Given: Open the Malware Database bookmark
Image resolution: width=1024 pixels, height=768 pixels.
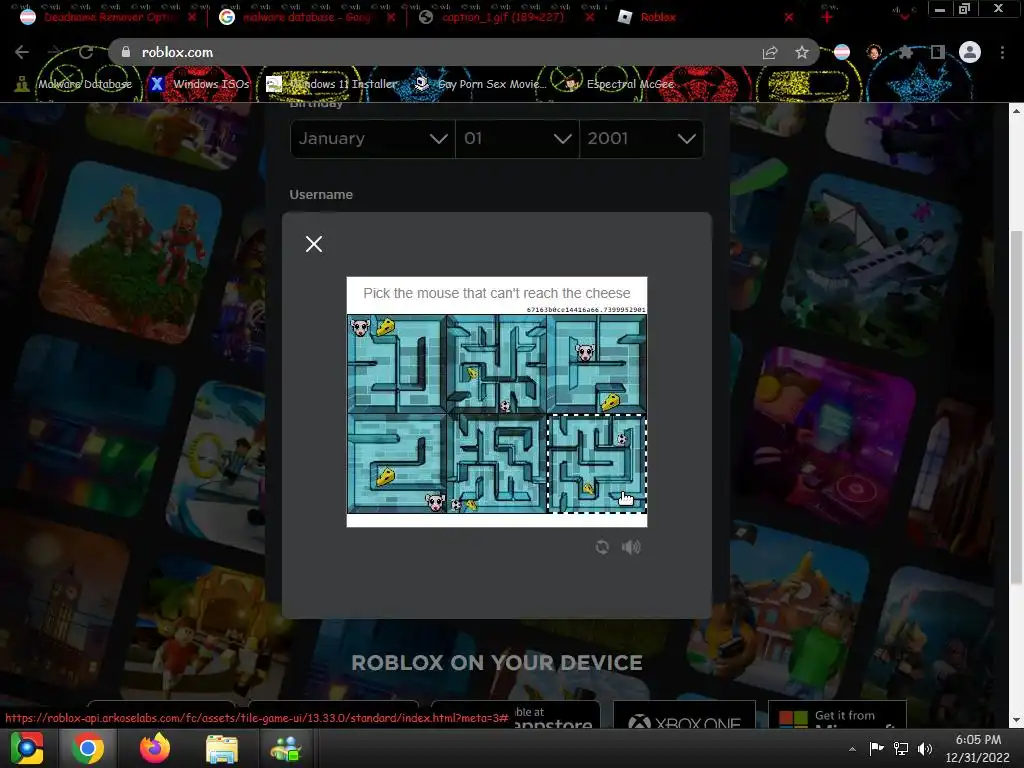Looking at the screenshot, I should coord(74,84).
